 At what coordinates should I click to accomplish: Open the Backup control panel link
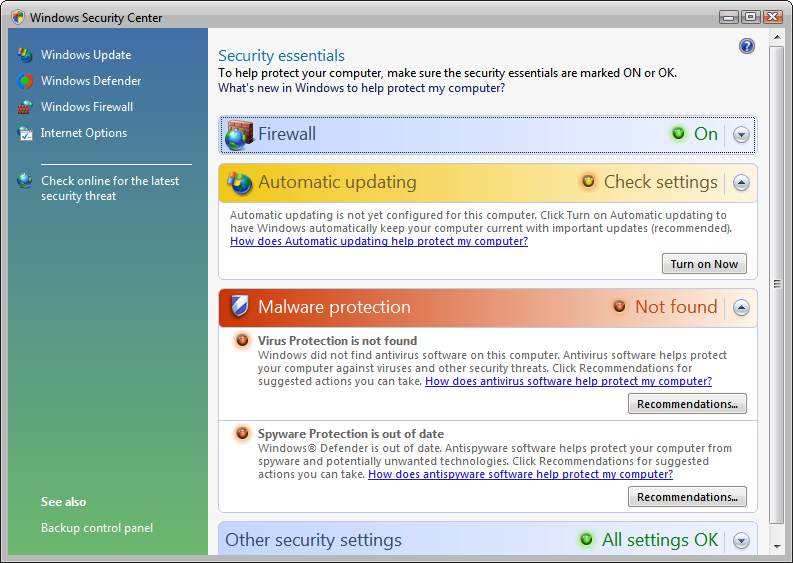tap(97, 528)
